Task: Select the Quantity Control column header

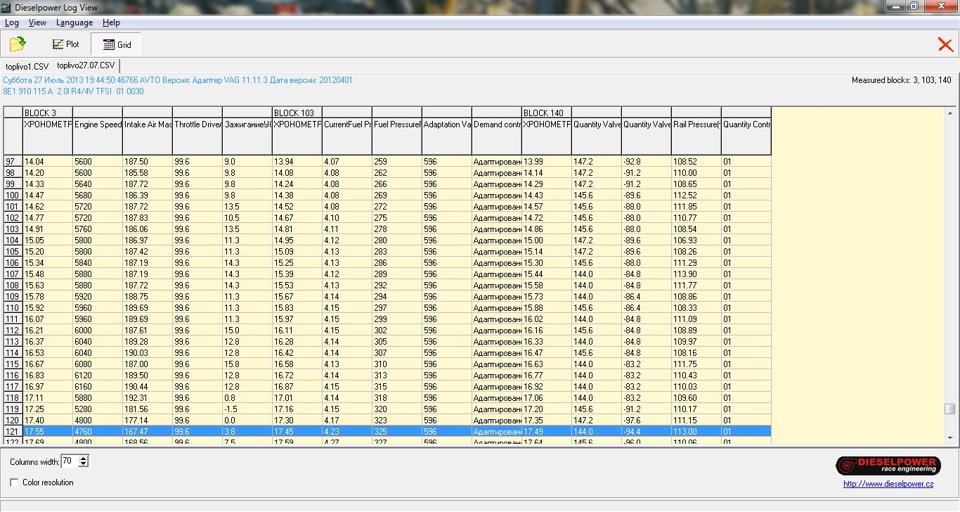Action: click(746, 136)
